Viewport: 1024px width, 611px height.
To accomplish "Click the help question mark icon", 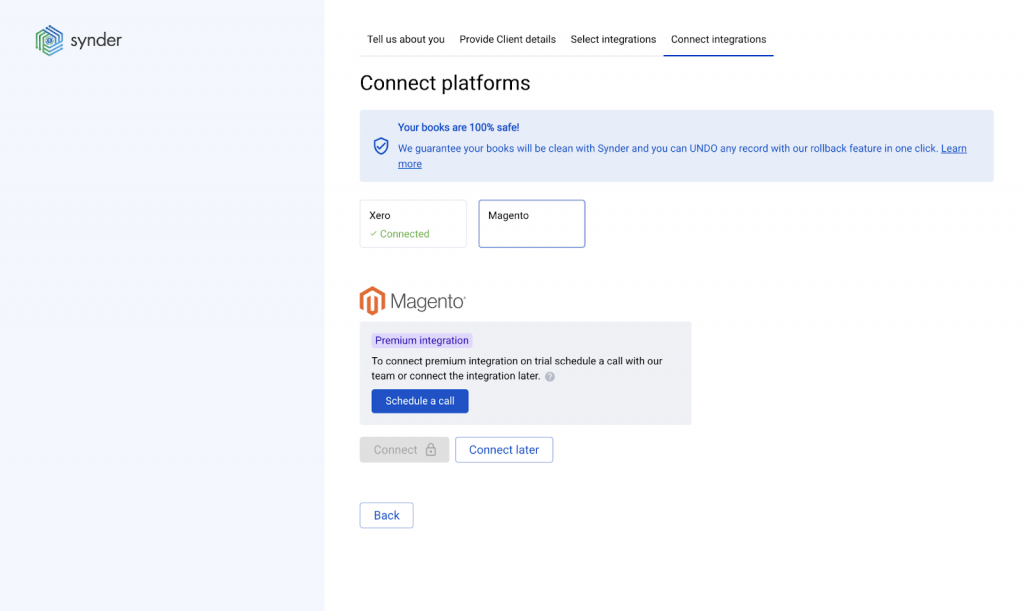I will coord(550,377).
